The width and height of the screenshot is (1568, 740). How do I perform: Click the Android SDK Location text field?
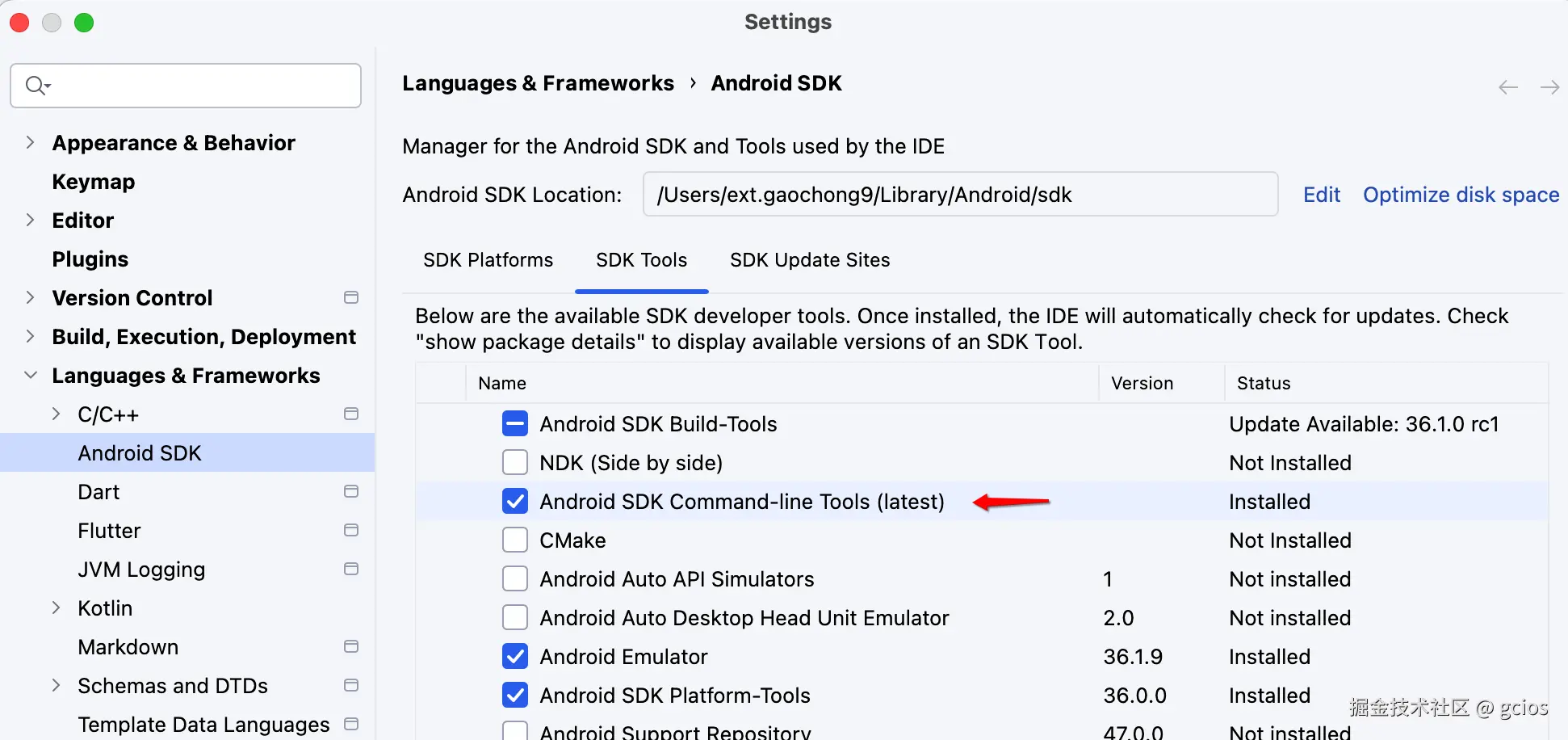tap(959, 195)
